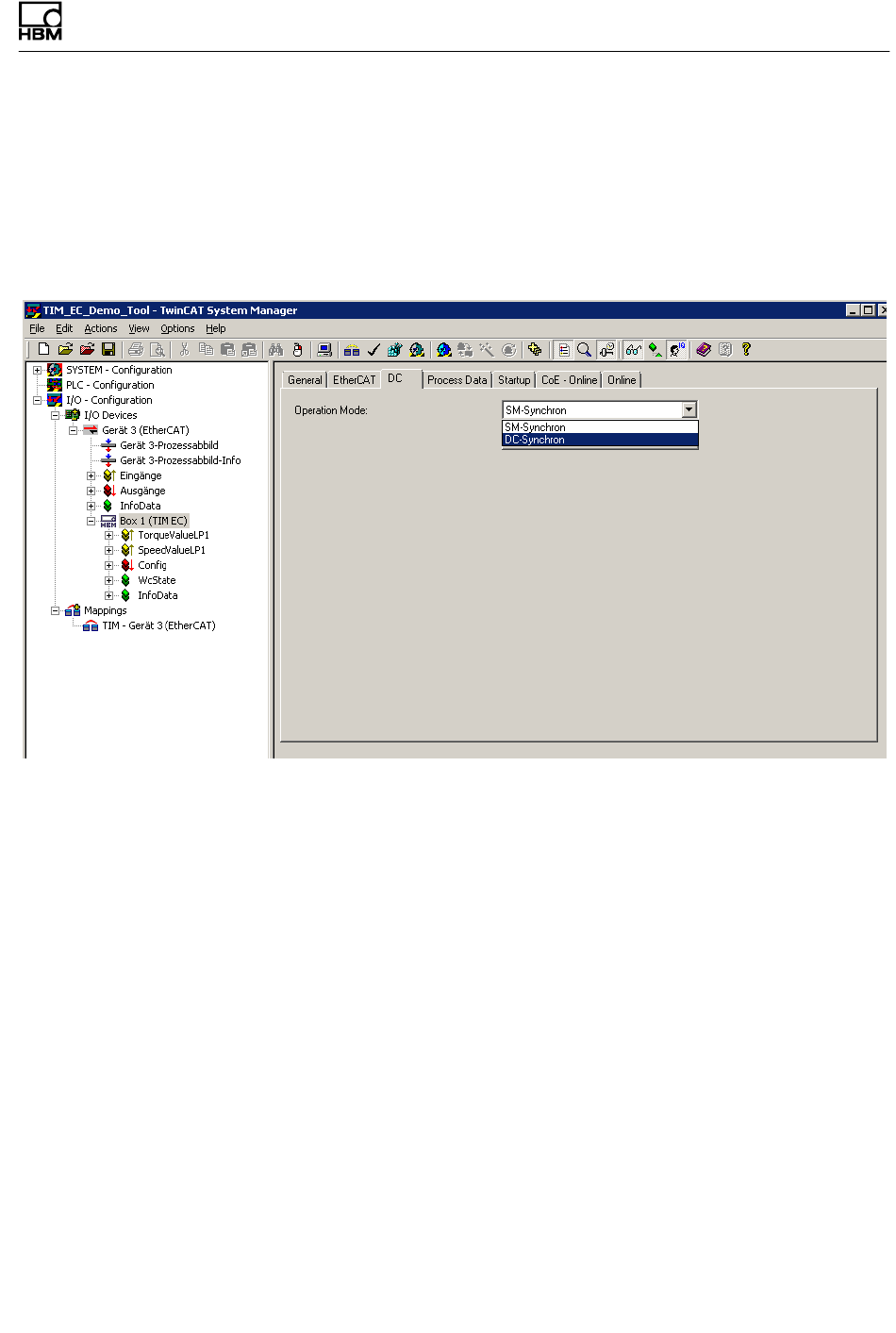Click the Copy toolbar icon
This screenshot has height=1333, width=896.
(x=206, y=350)
